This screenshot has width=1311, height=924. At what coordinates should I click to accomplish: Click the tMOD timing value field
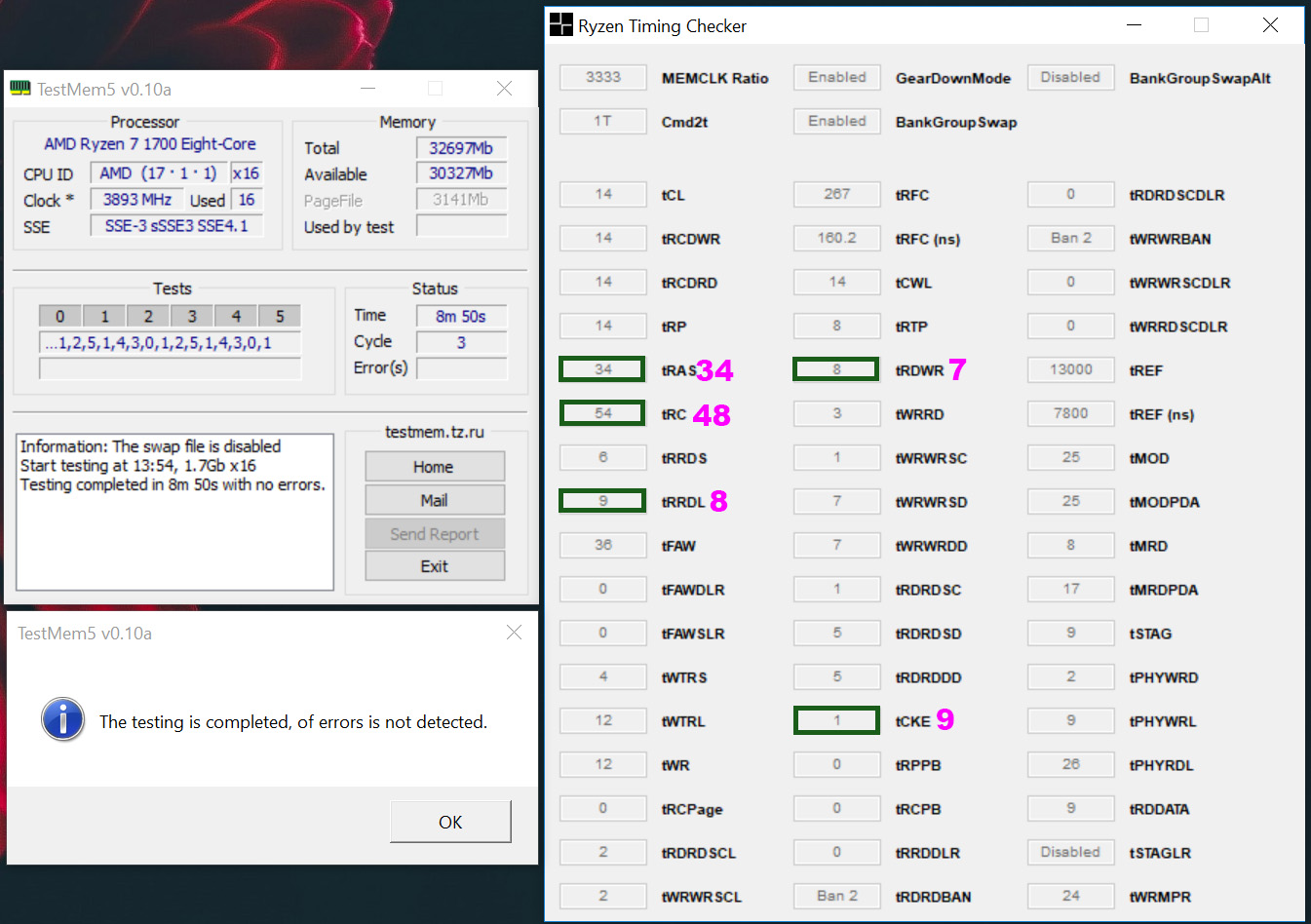pyautogui.click(x=1071, y=457)
